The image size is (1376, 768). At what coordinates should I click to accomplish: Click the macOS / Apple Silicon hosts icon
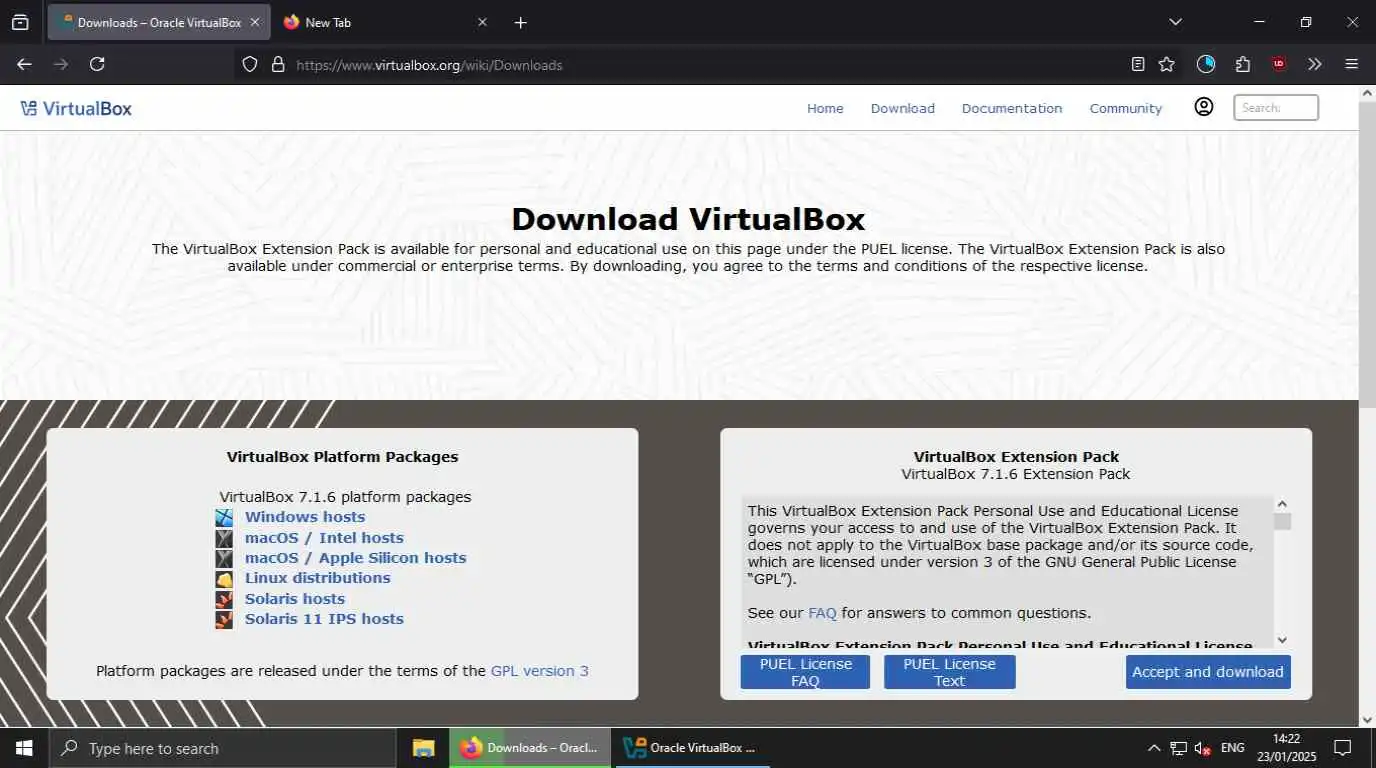pos(224,558)
